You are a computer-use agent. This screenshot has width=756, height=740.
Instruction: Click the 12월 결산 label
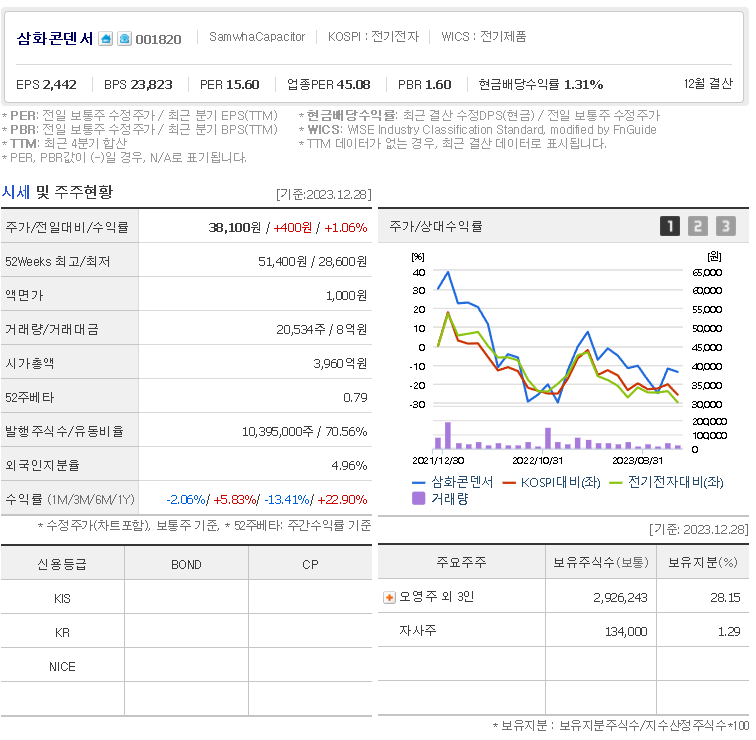coord(708,84)
